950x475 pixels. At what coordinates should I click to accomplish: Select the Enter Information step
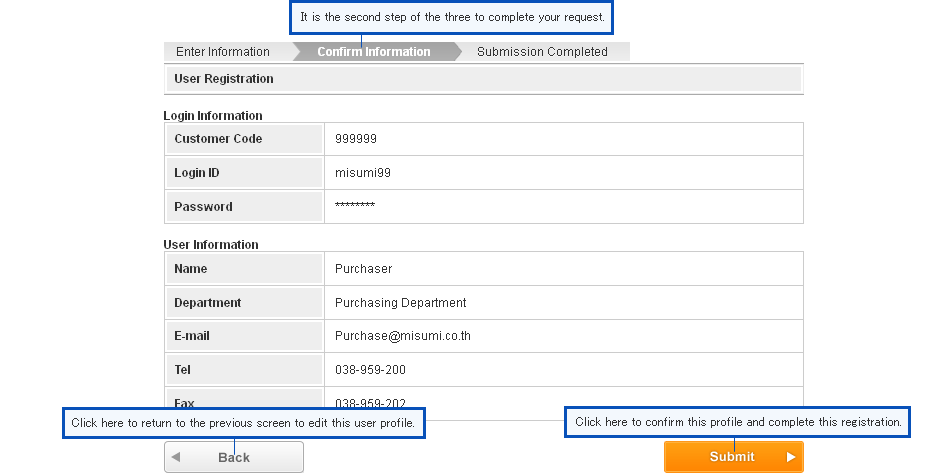(x=223, y=51)
